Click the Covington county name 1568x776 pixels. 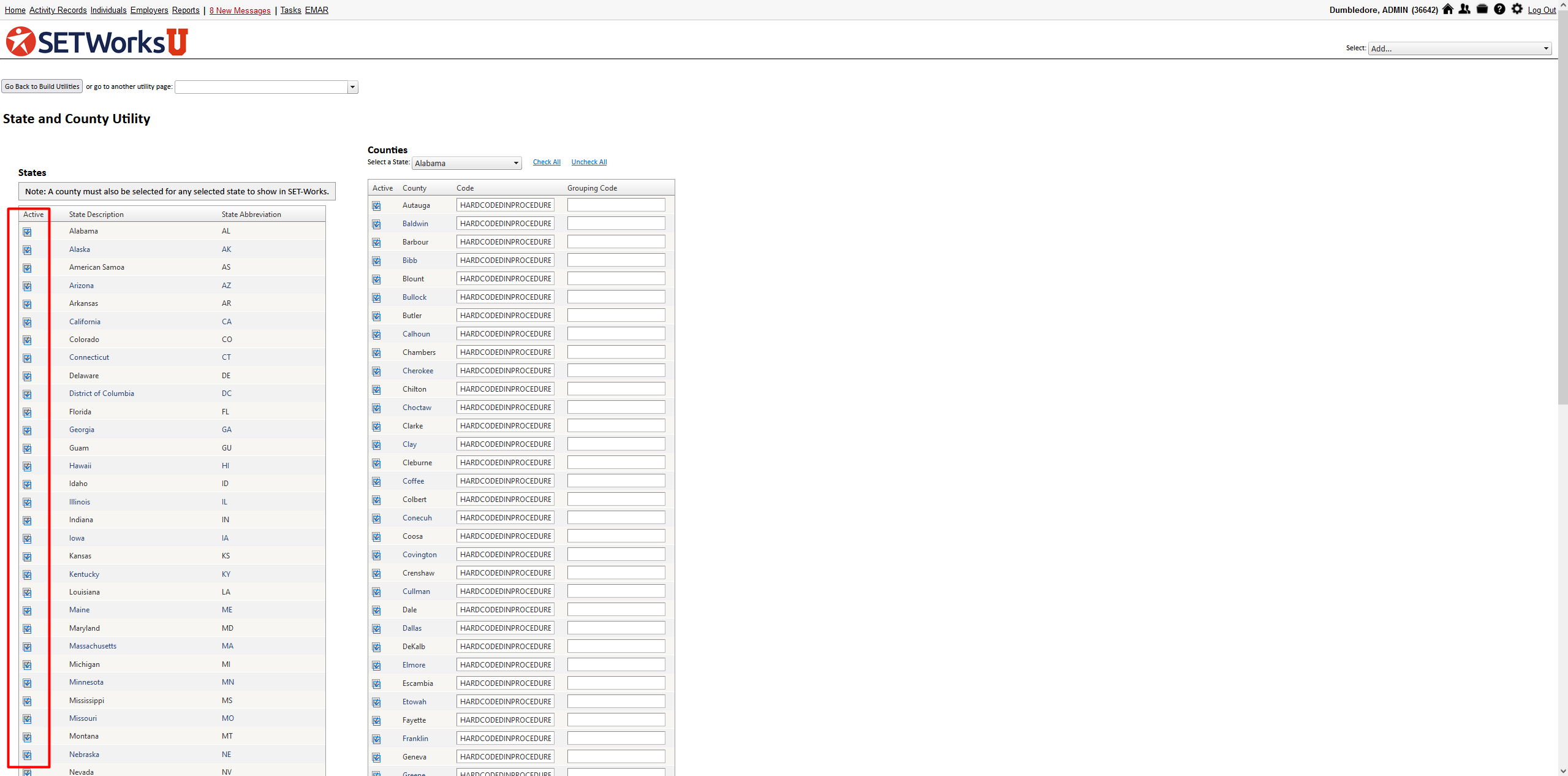(x=420, y=555)
